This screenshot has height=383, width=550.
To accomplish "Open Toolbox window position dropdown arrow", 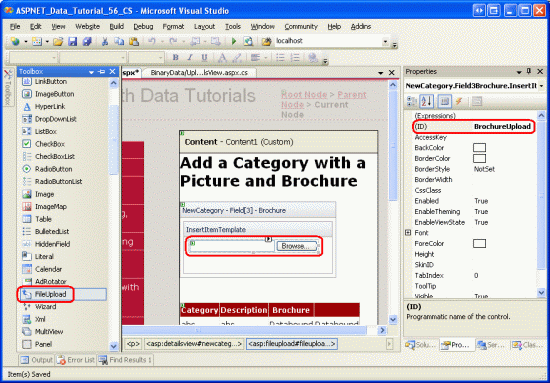I will pyautogui.click(x=91, y=72).
